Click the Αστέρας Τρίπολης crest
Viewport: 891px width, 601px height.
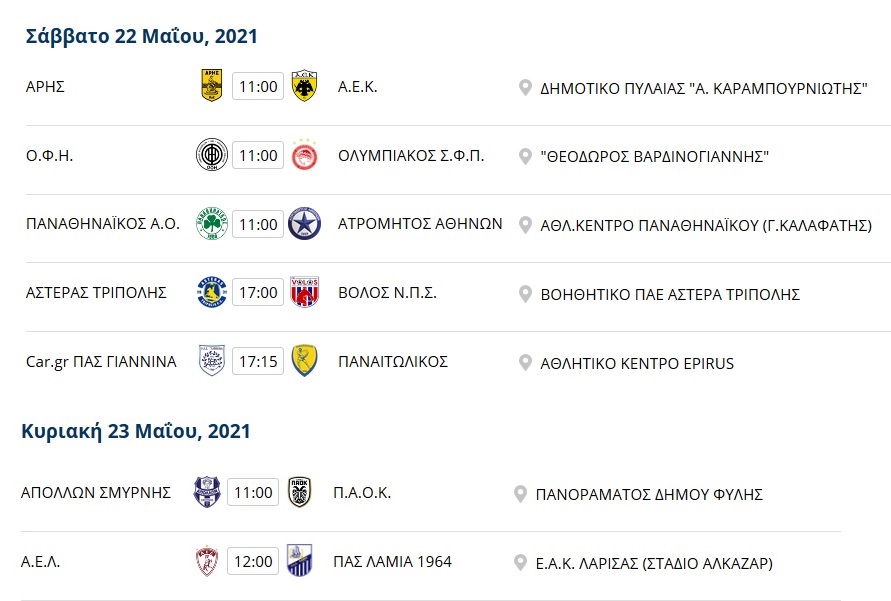(x=212, y=292)
